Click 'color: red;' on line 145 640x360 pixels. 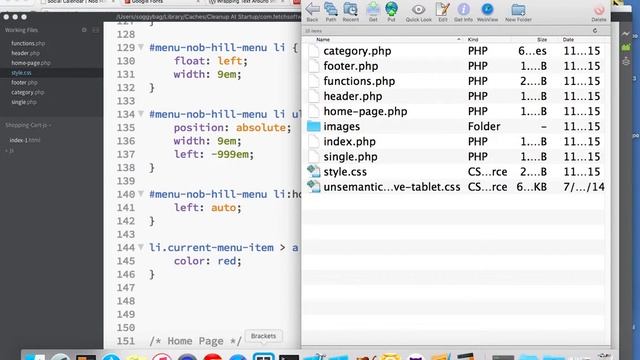tap(207, 261)
